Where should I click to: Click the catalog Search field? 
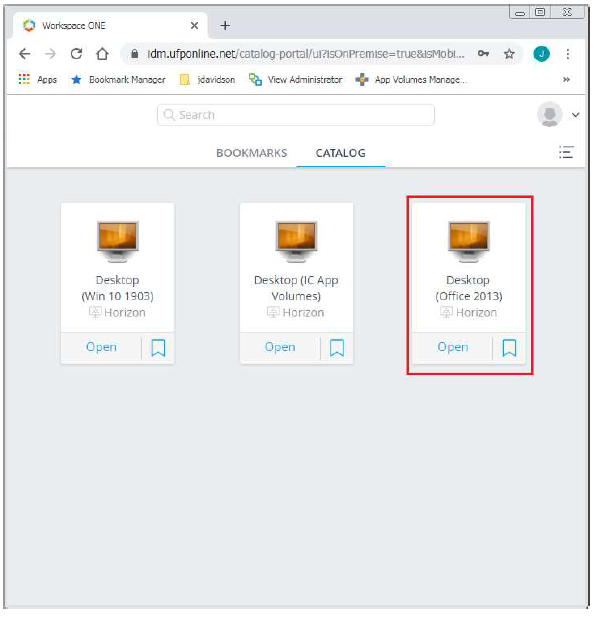click(x=296, y=115)
